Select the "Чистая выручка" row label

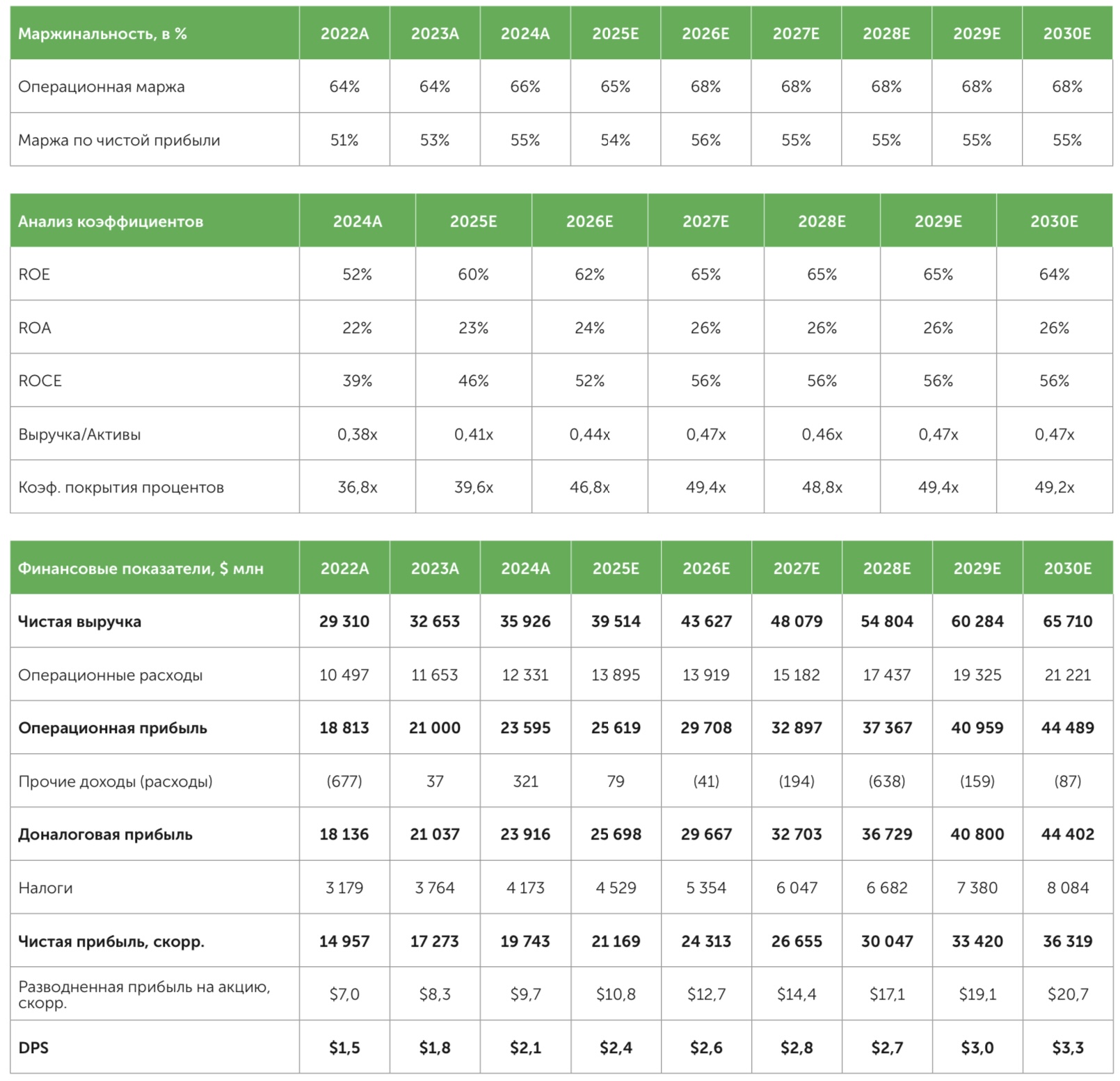tap(79, 622)
